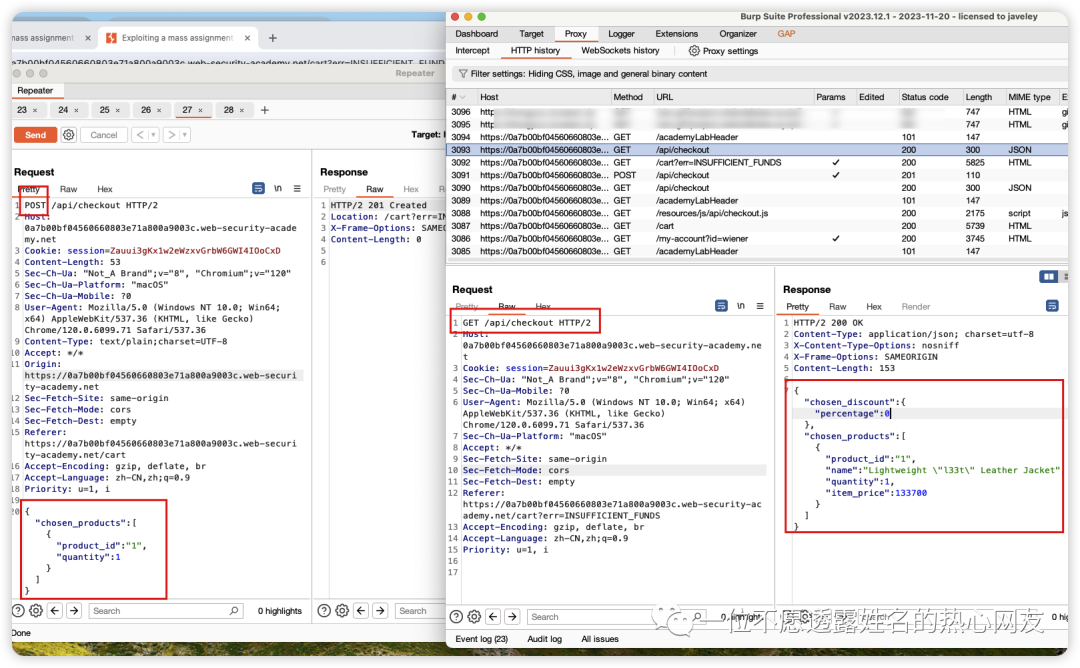Image resolution: width=1080 pixels, height=668 pixels.
Task: Toggle proxy response pretty-print message icon
Action: point(1052,306)
